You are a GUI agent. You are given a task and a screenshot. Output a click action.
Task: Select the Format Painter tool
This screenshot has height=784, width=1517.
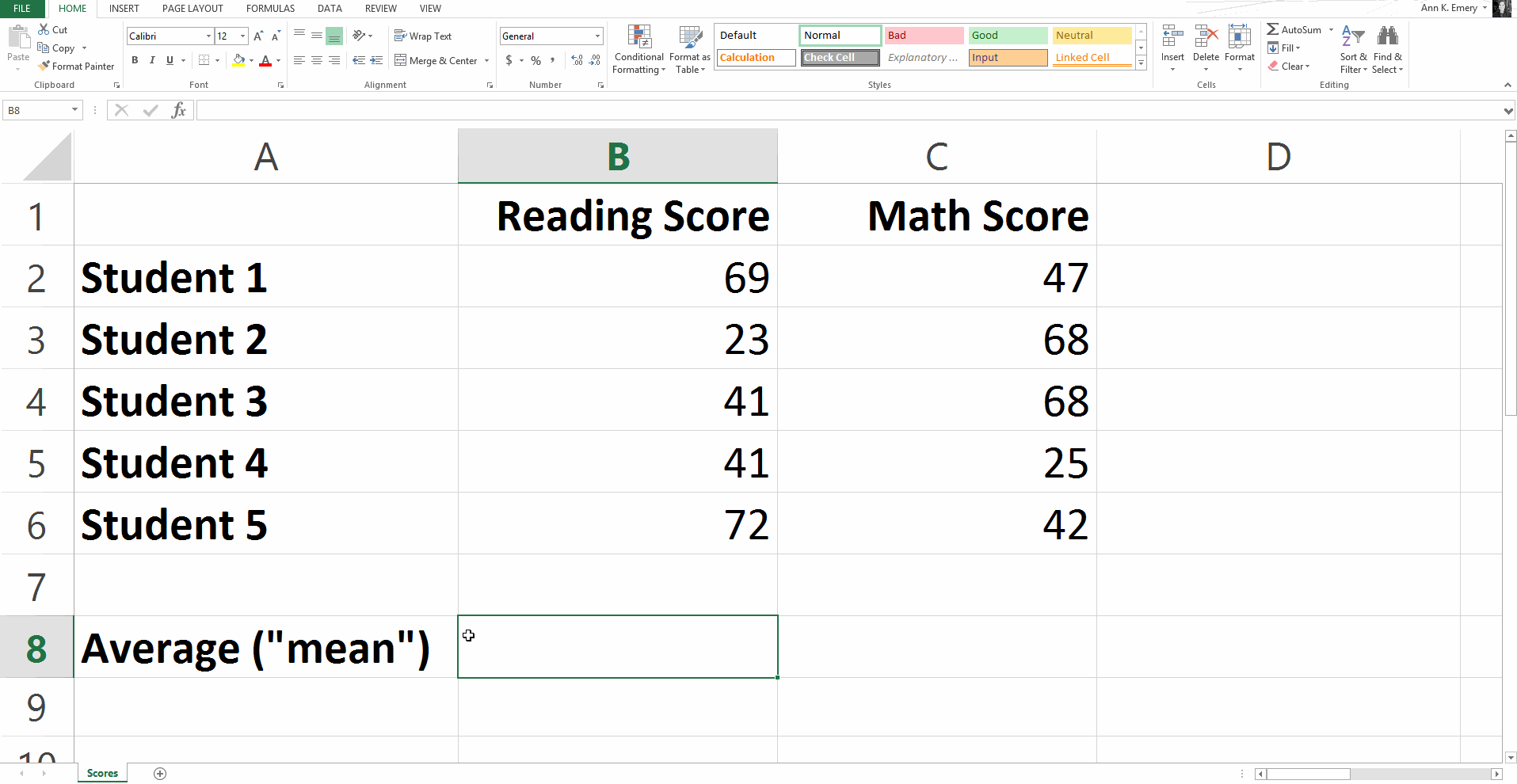76,66
